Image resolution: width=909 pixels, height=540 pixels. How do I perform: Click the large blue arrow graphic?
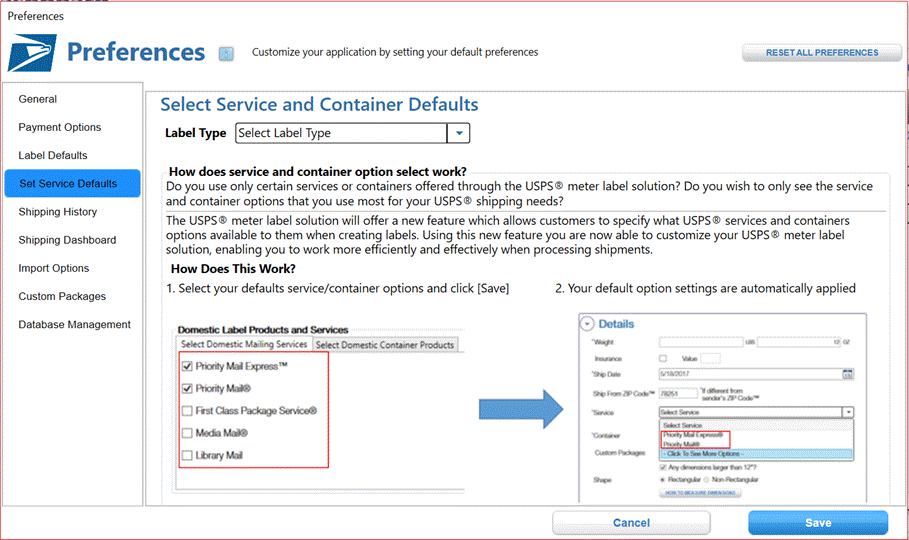(520, 411)
